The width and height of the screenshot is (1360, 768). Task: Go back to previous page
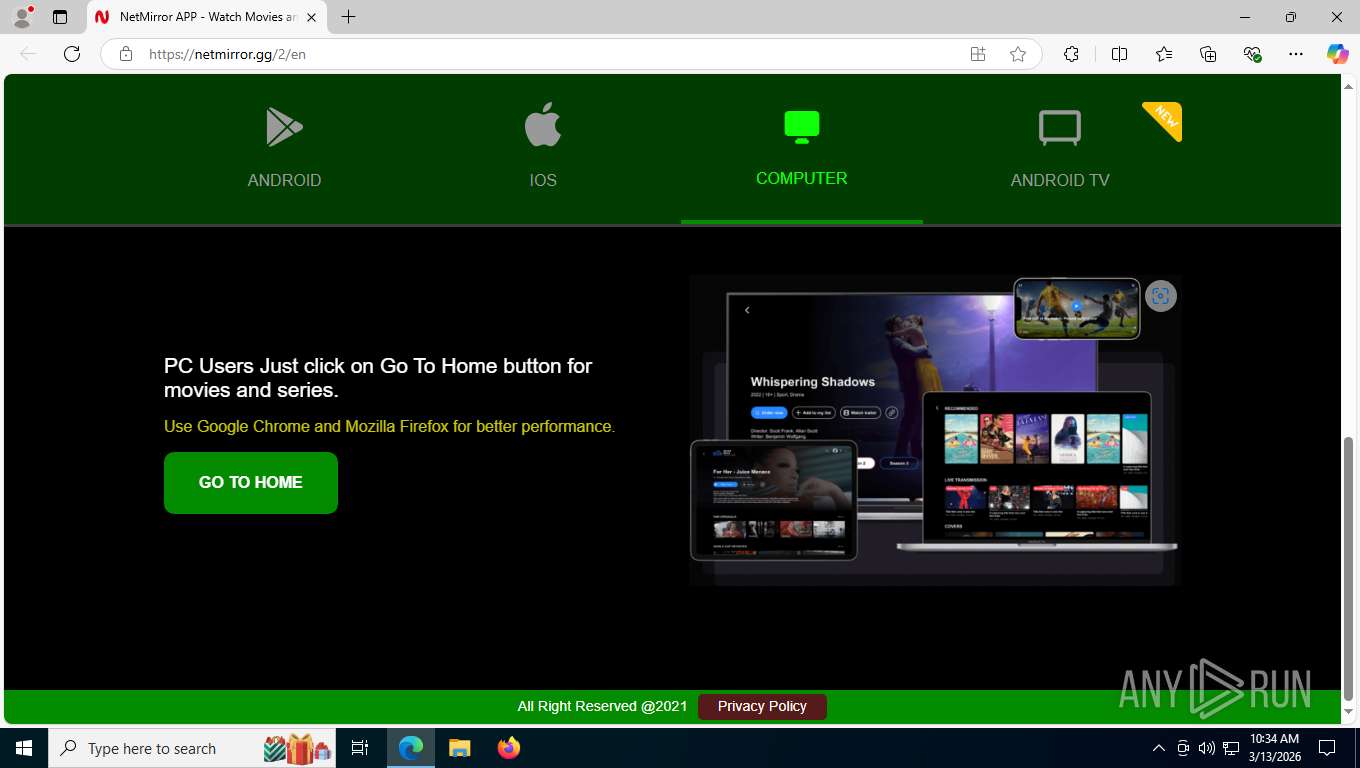coord(28,54)
